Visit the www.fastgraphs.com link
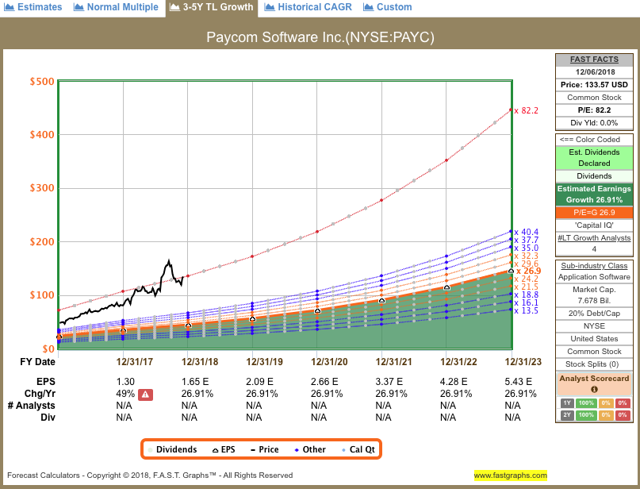This screenshot has height=489, width=640. pos(510,475)
